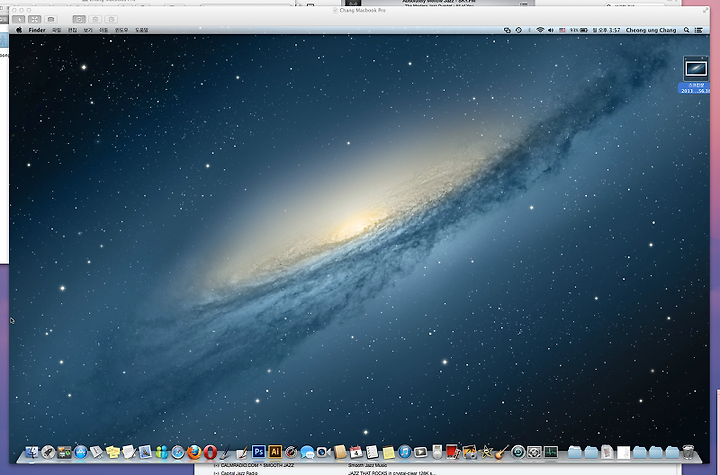Capture screen button in Screen Sharing toolbar
Image resolution: width=720 pixels, height=475 pixels.
(51, 19)
